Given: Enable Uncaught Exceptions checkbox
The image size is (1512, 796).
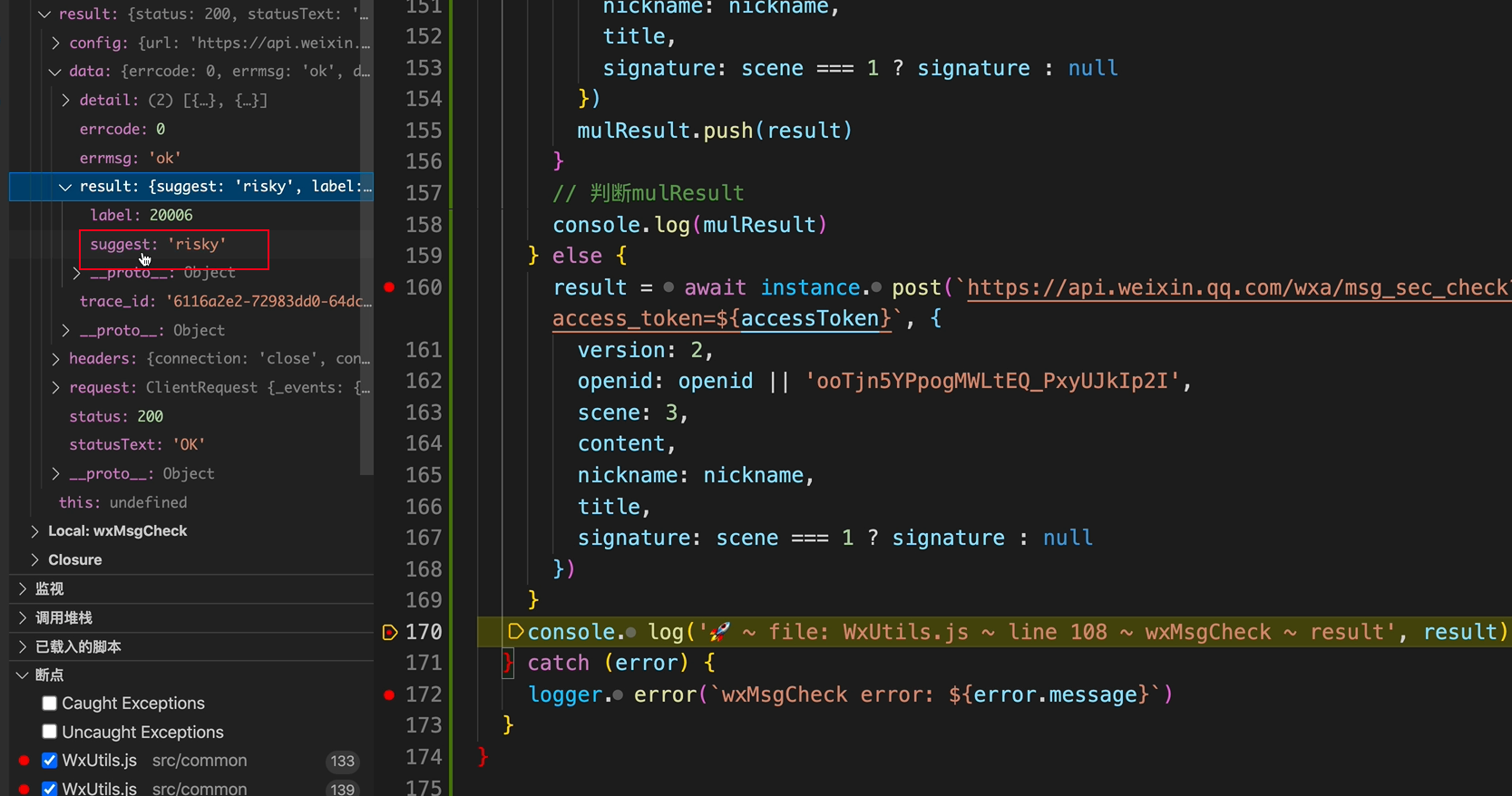Looking at the screenshot, I should (50, 732).
